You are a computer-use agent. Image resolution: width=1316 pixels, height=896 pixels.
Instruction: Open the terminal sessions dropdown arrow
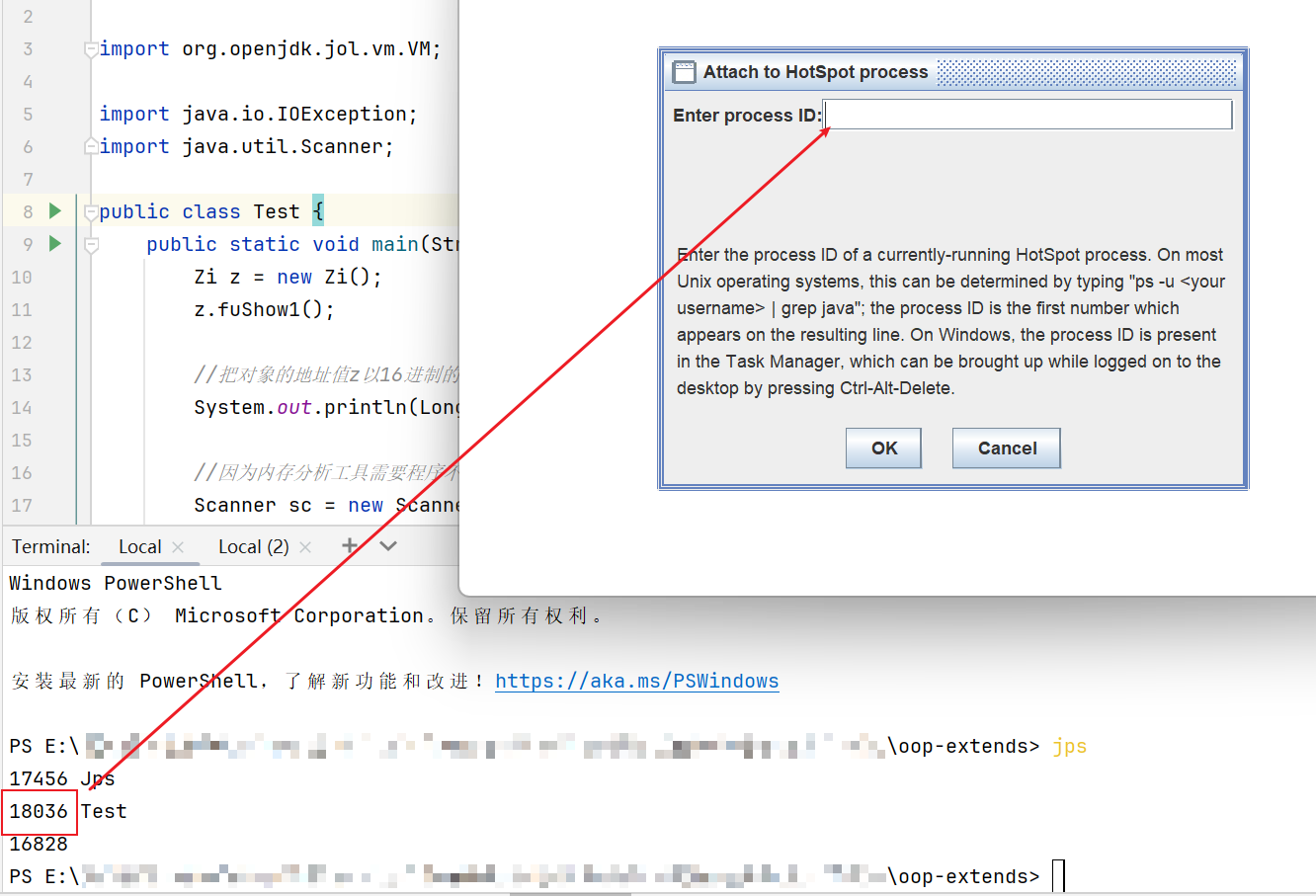pos(388,545)
